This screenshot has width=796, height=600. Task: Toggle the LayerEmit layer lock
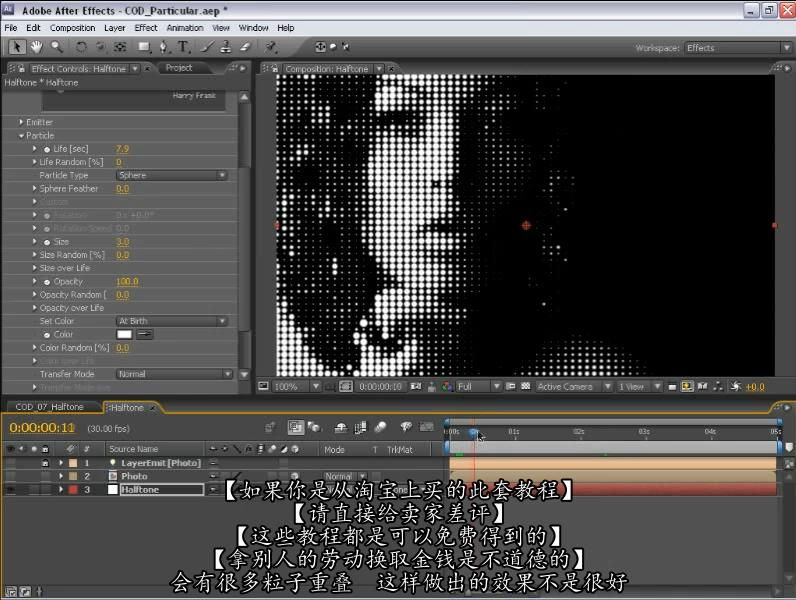pos(45,463)
